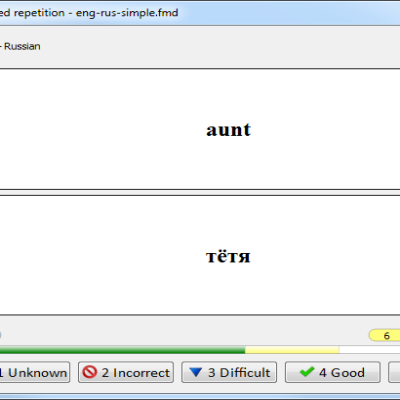Click the red prohibited icon on the Incorrect button
The height and width of the screenshot is (400, 400).
click(x=89, y=372)
